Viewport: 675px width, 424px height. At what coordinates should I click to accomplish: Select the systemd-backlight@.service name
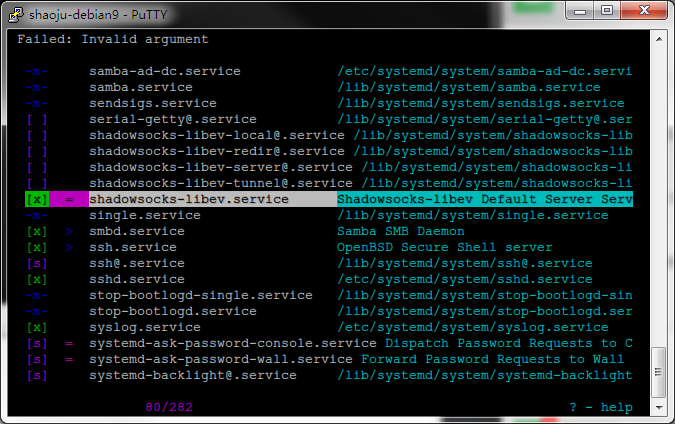point(193,375)
